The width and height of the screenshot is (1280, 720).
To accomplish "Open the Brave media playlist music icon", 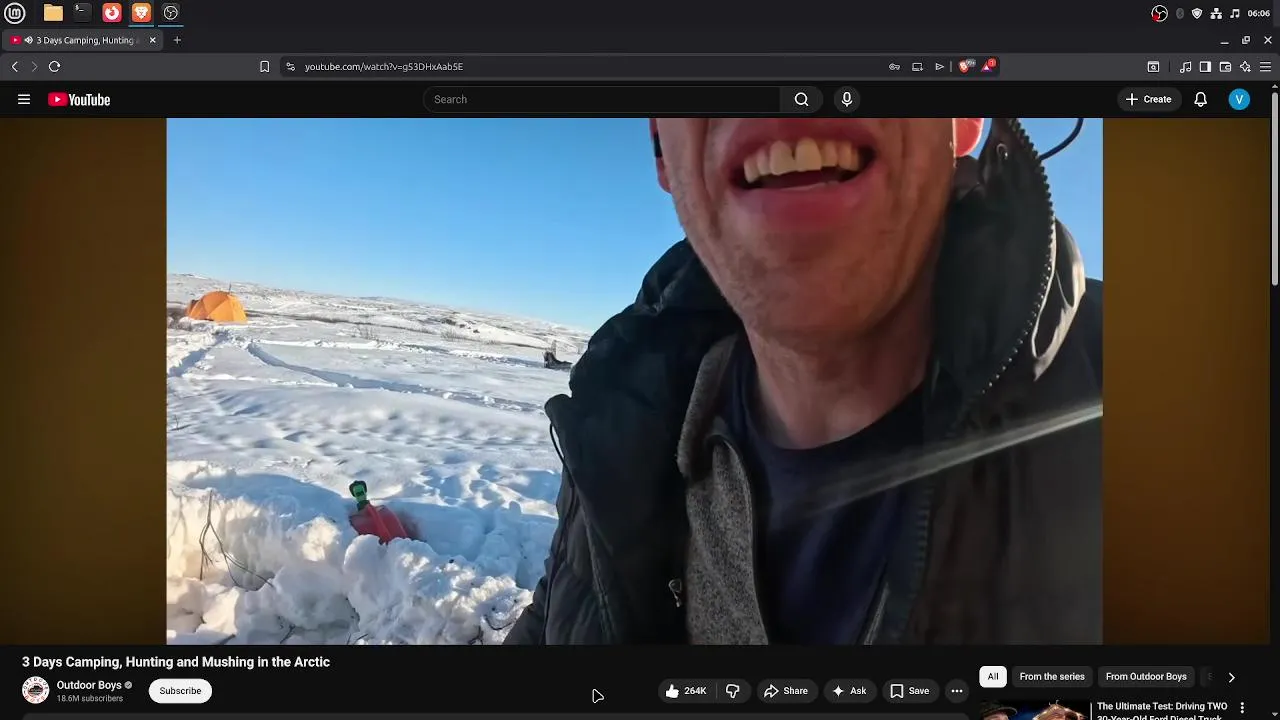I will pos(1185,66).
